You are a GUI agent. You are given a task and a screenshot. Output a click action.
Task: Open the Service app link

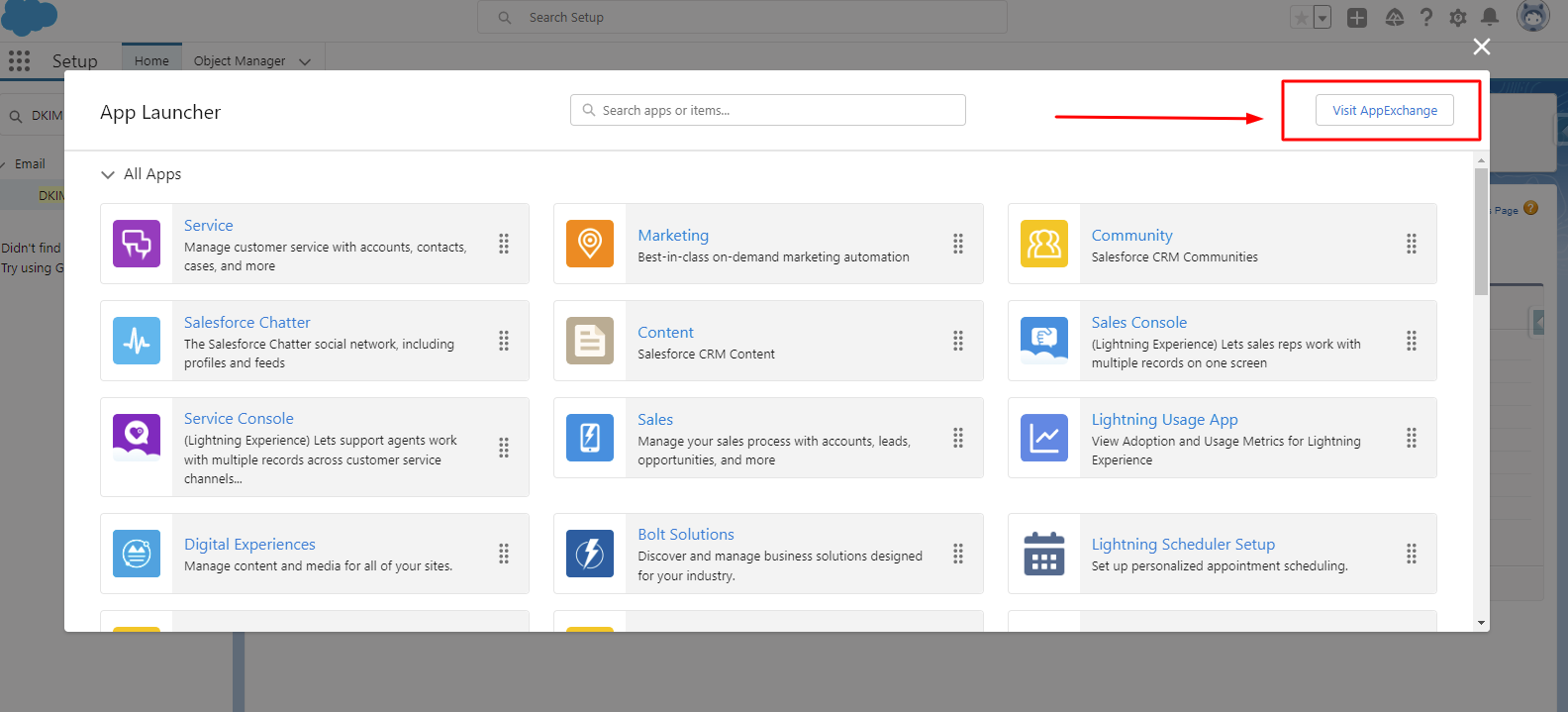point(209,226)
